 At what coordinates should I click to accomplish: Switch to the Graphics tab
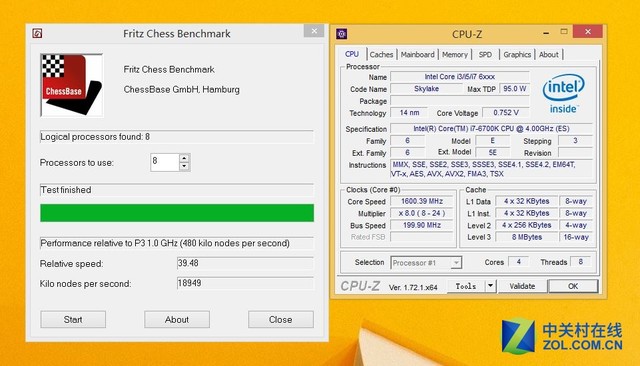pos(517,55)
